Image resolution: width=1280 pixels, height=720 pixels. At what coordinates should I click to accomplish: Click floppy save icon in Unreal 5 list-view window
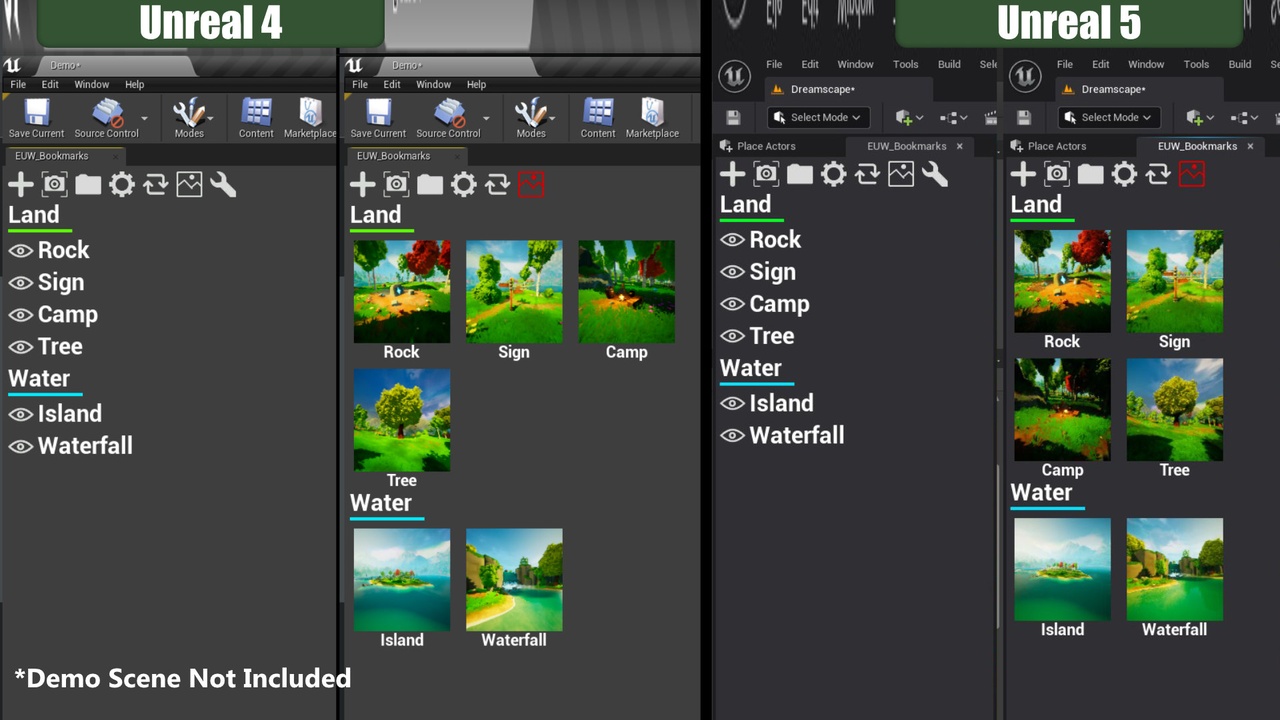pos(733,117)
